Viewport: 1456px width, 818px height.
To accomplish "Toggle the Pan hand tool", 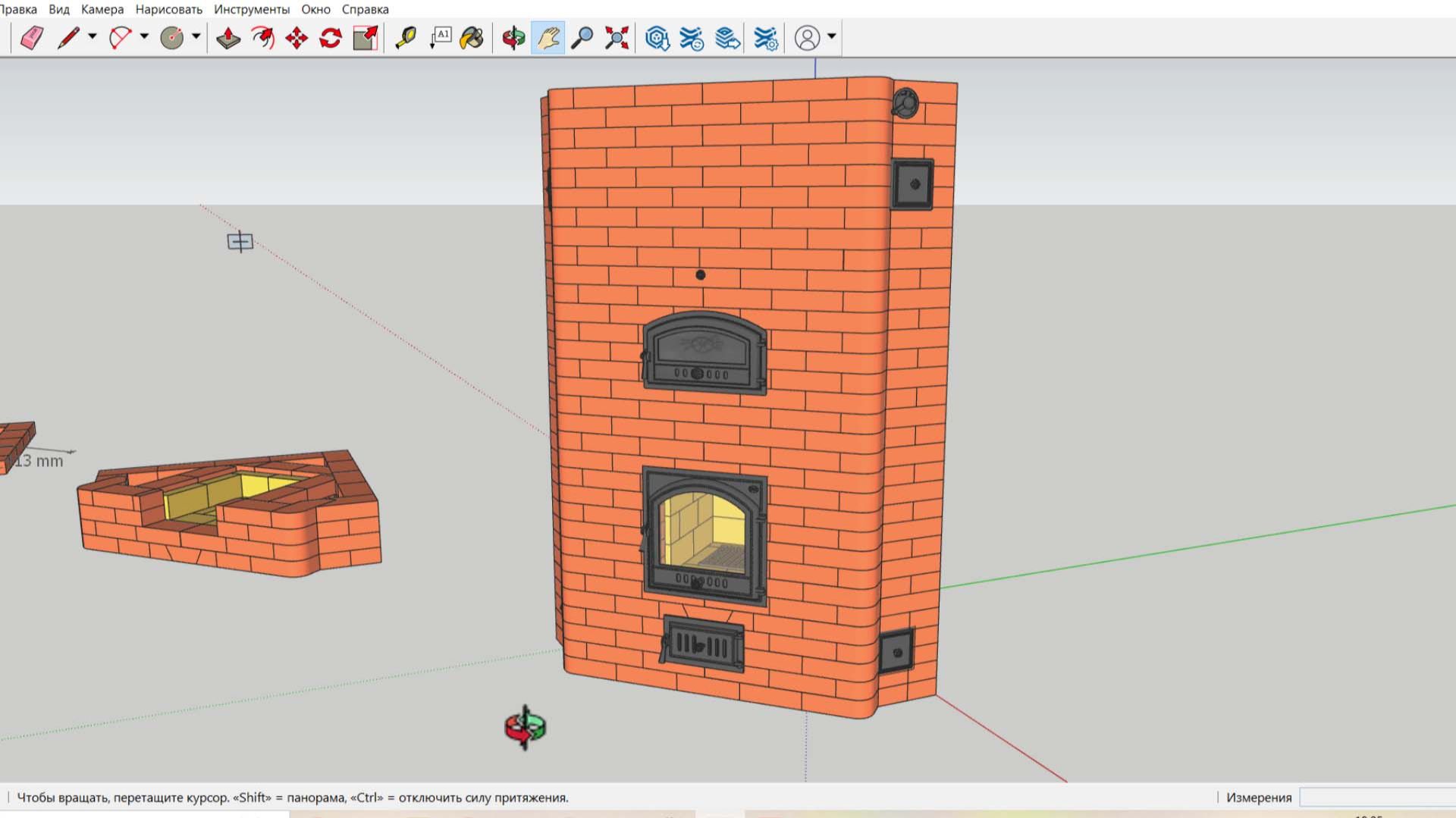I will [548, 37].
